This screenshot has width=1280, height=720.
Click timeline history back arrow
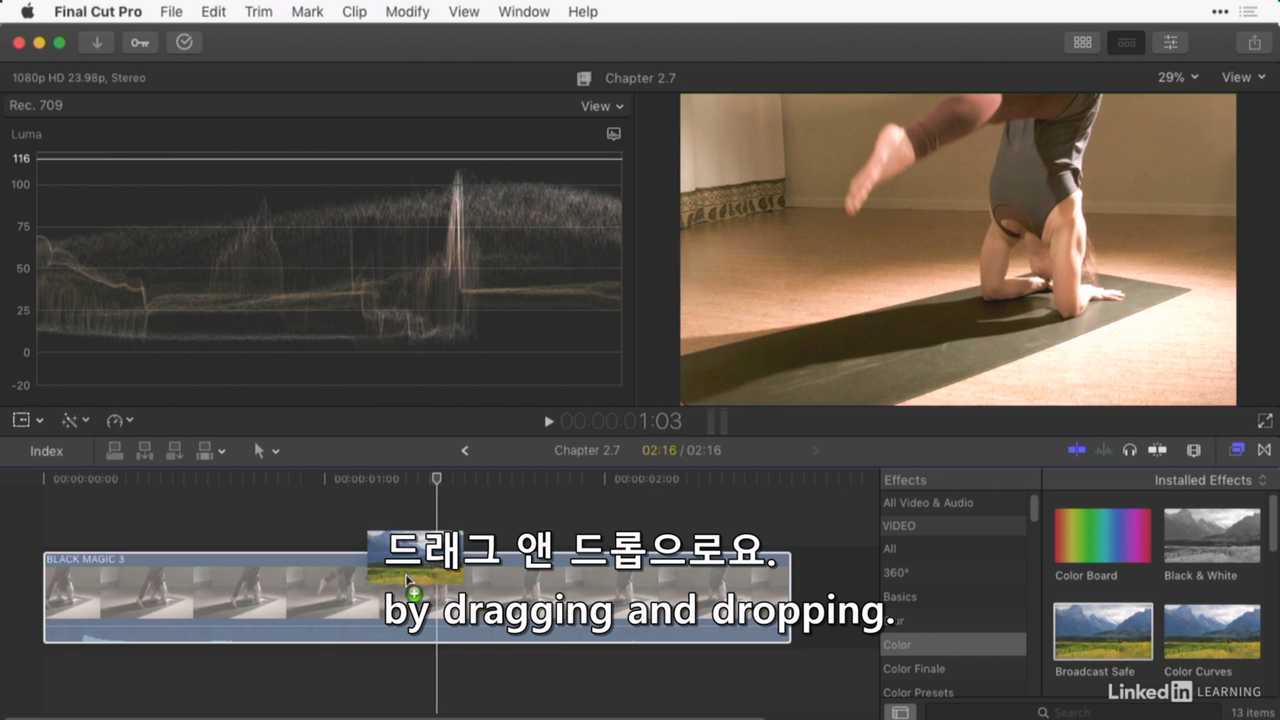click(x=465, y=451)
